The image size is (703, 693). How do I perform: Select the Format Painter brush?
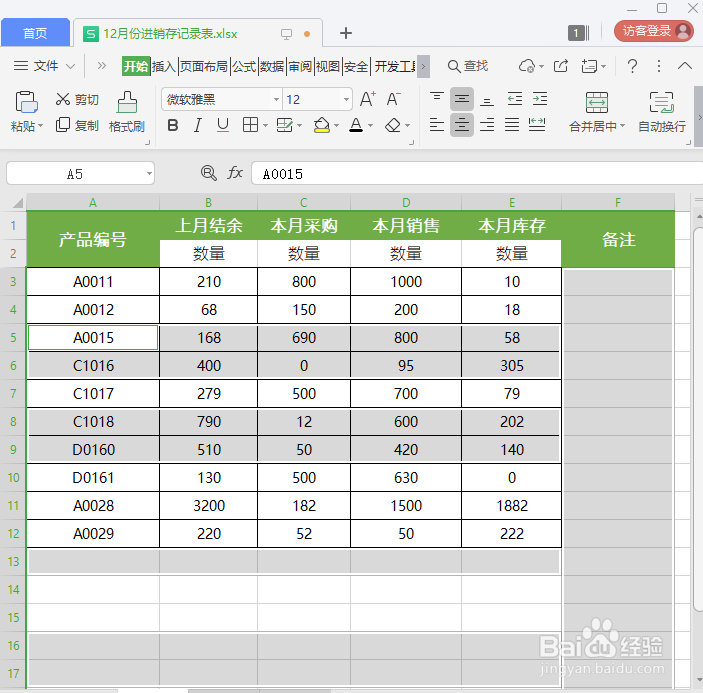[x=127, y=112]
